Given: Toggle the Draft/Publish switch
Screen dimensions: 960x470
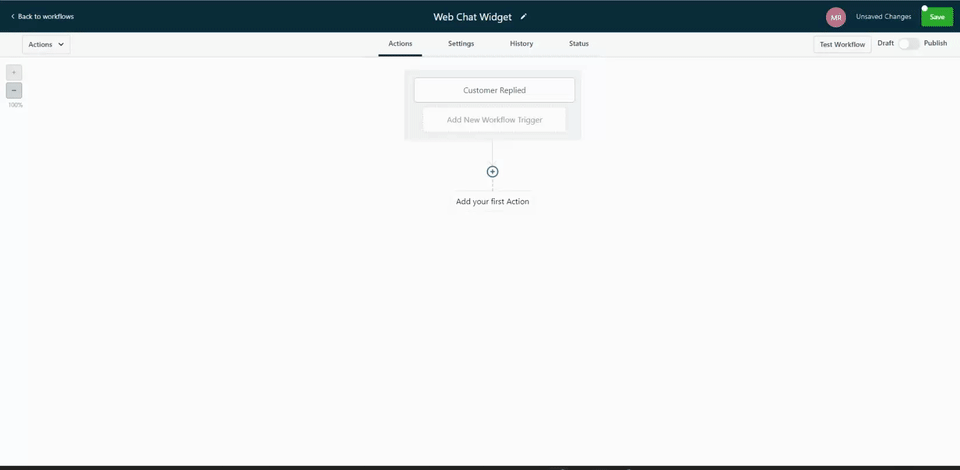Looking at the screenshot, I should click(908, 44).
